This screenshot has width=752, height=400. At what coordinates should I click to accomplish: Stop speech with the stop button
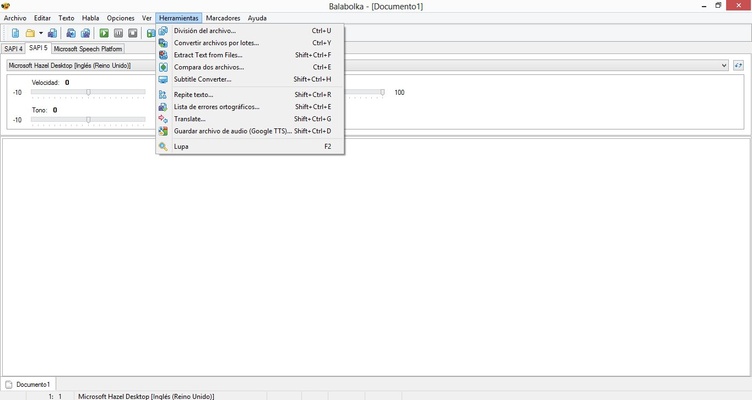point(133,33)
